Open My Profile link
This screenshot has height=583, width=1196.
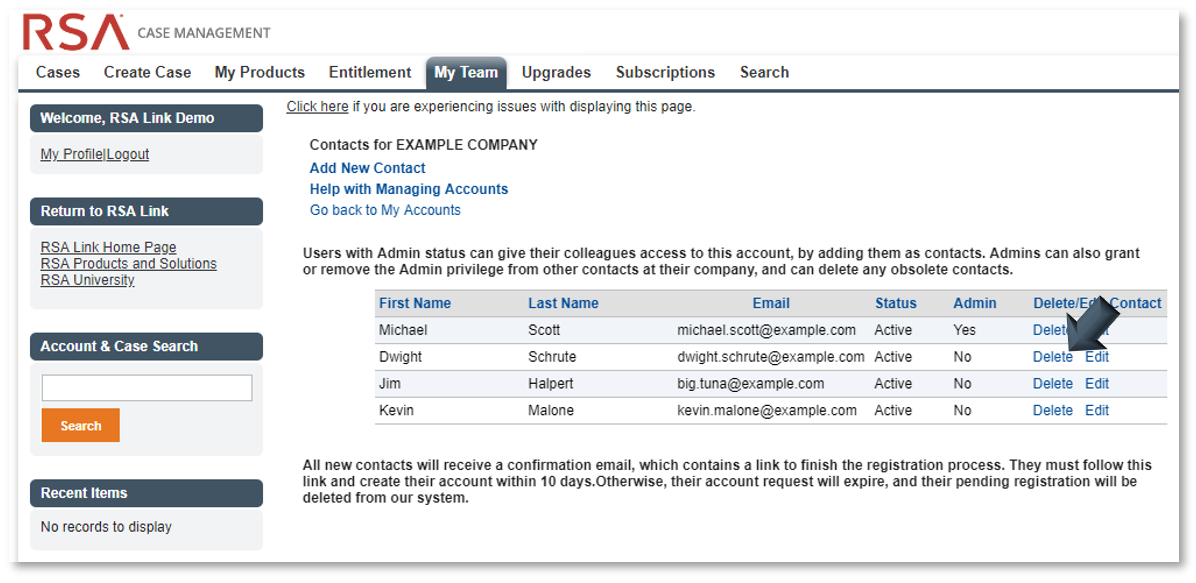[x=72, y=154]
